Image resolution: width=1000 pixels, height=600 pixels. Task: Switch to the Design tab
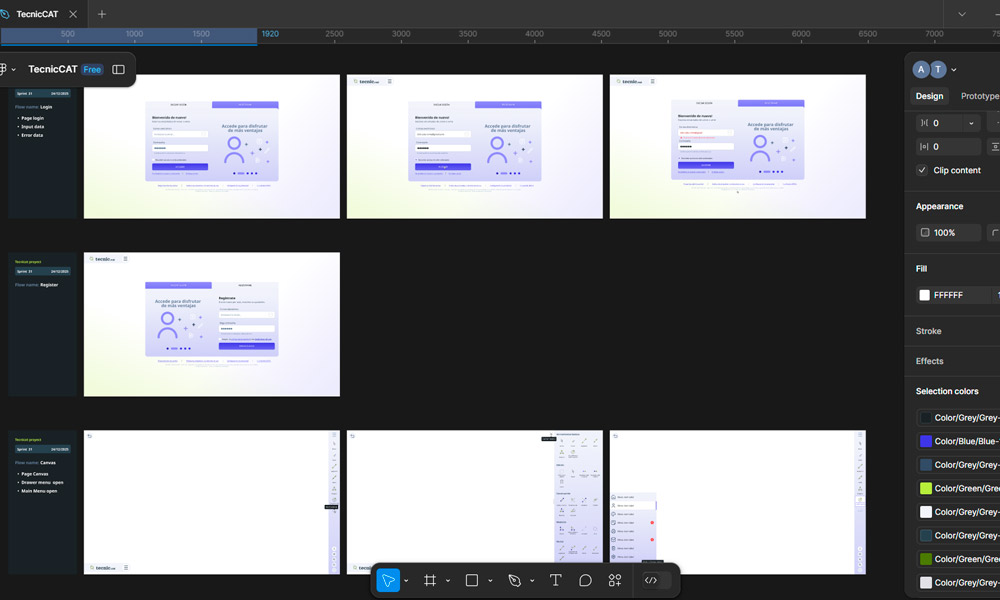(x=929, y=96)
